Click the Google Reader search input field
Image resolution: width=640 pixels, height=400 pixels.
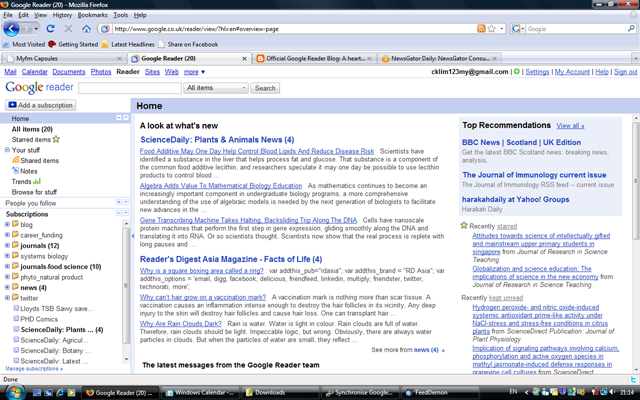[x=130, y=88]
